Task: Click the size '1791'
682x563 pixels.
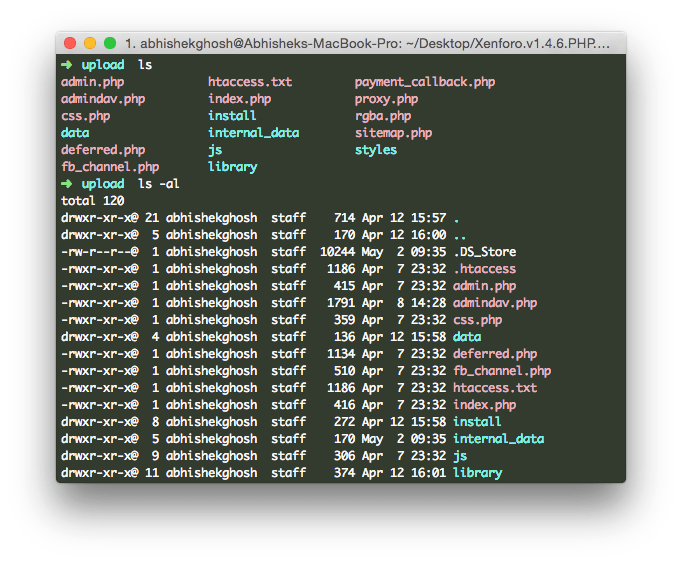Action: point(341,303)
